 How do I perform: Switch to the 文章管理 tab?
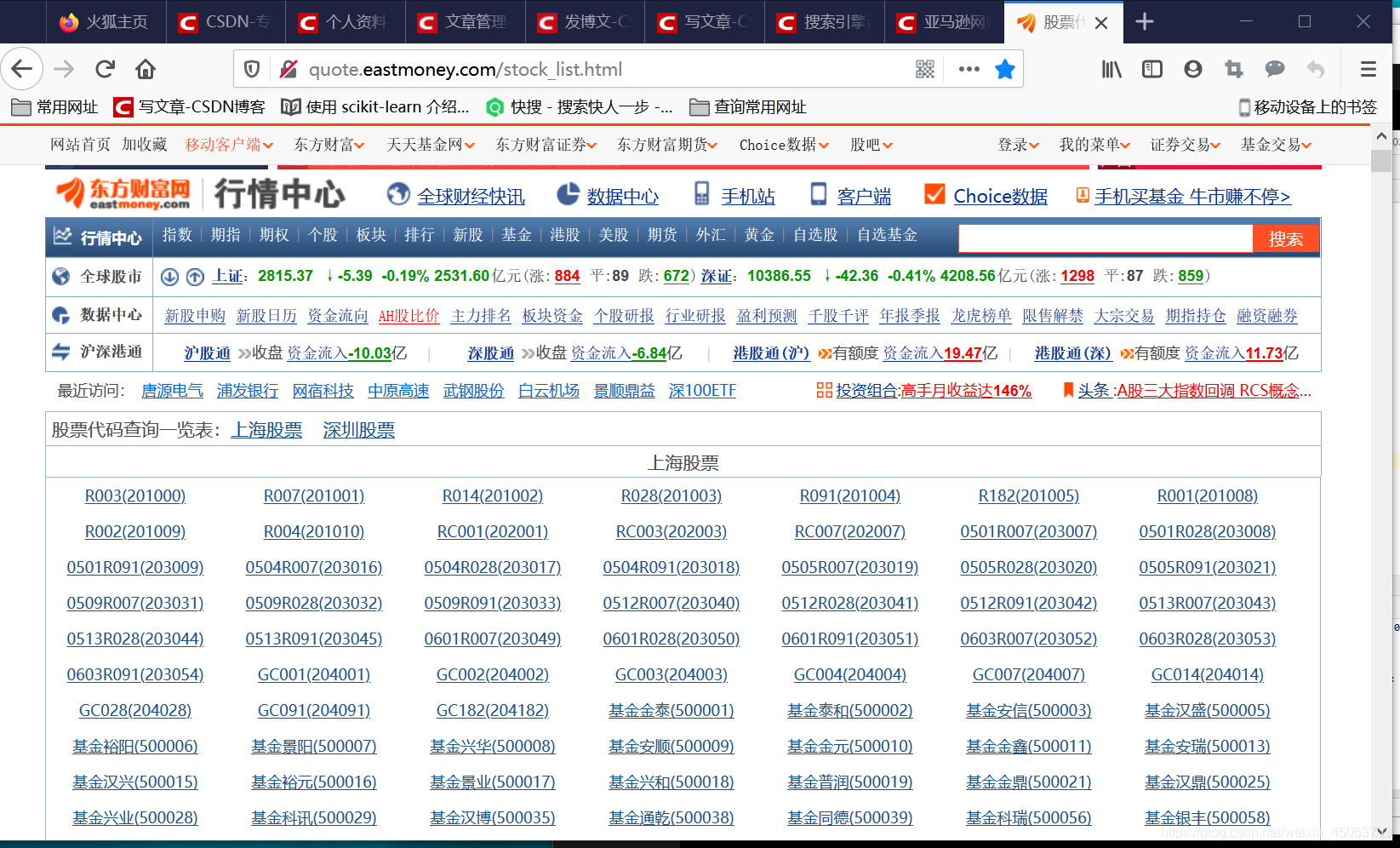click(465, 22)
